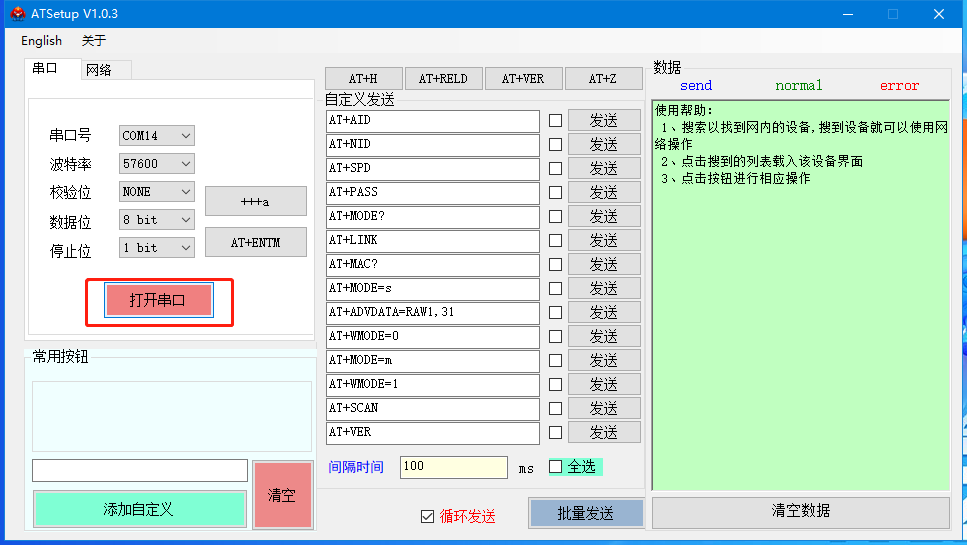Check the box next to AT+AID
The width and height of the screenshot is (967, 545).
[x=555, y=120]
